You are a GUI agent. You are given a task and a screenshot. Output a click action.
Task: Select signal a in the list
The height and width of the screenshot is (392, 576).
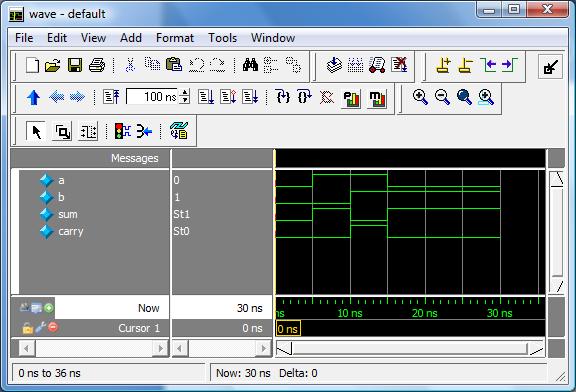tap(61, 180)
